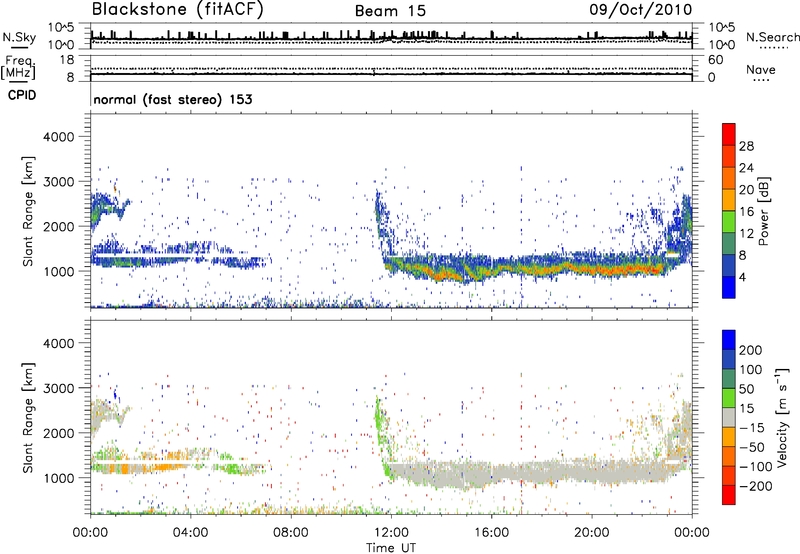
Task: Click the 'Velocity [m s-1]' label
Action: tap(781, 417)
